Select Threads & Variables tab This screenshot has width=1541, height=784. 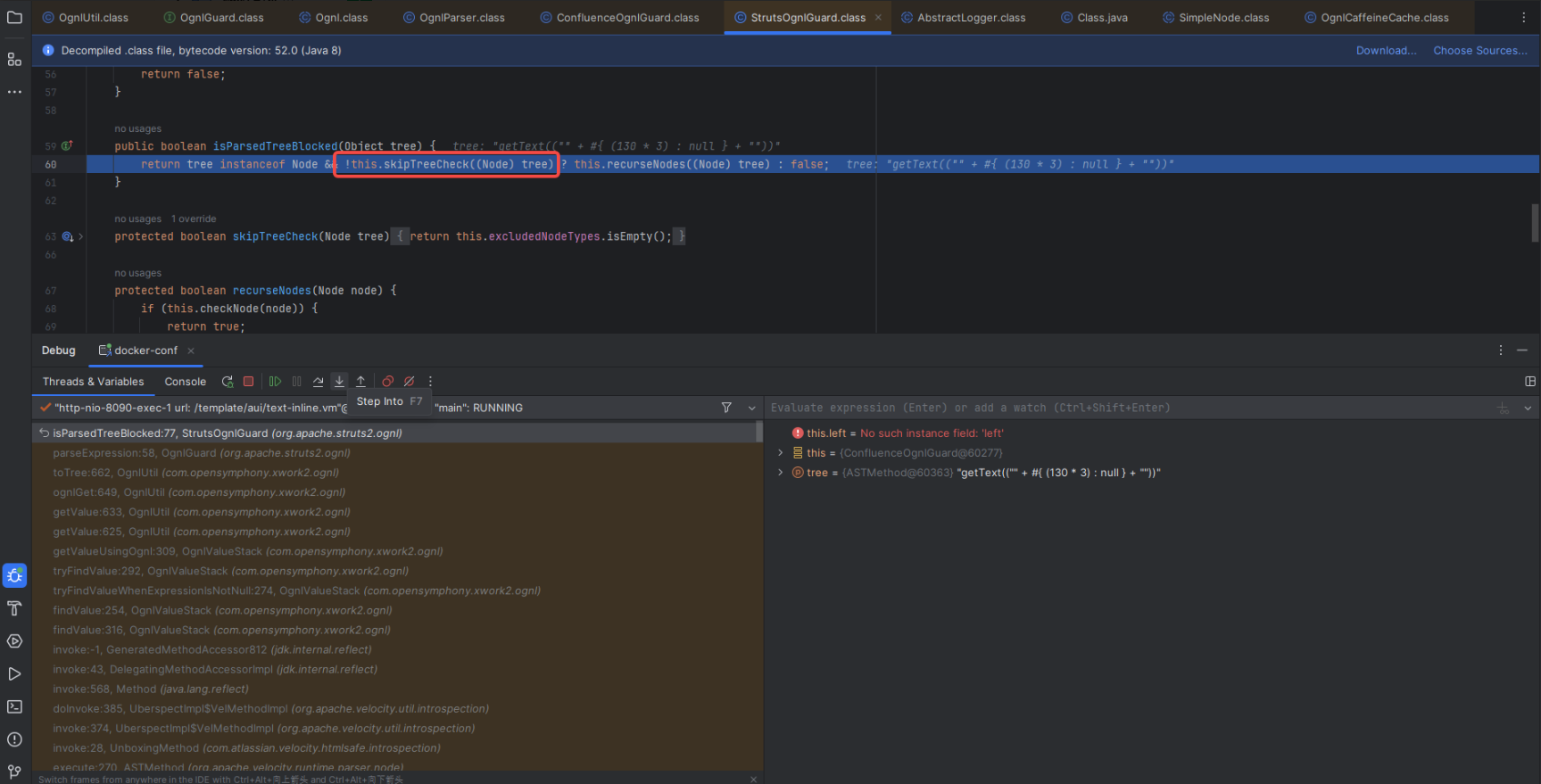[x=93, y=382]
